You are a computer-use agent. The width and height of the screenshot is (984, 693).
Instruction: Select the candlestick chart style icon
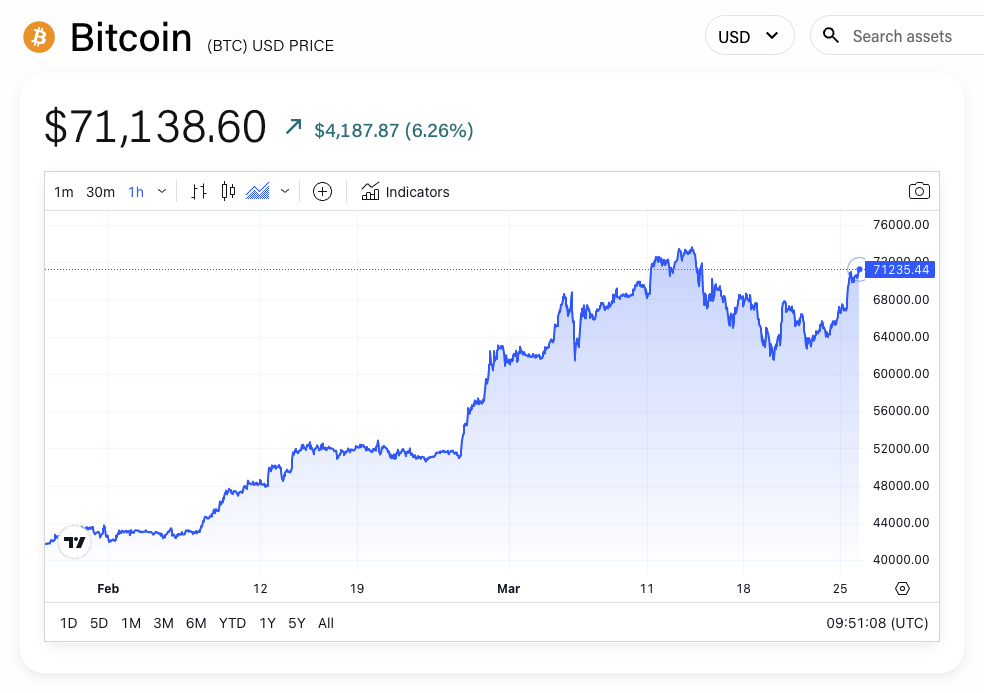point(226,191)
